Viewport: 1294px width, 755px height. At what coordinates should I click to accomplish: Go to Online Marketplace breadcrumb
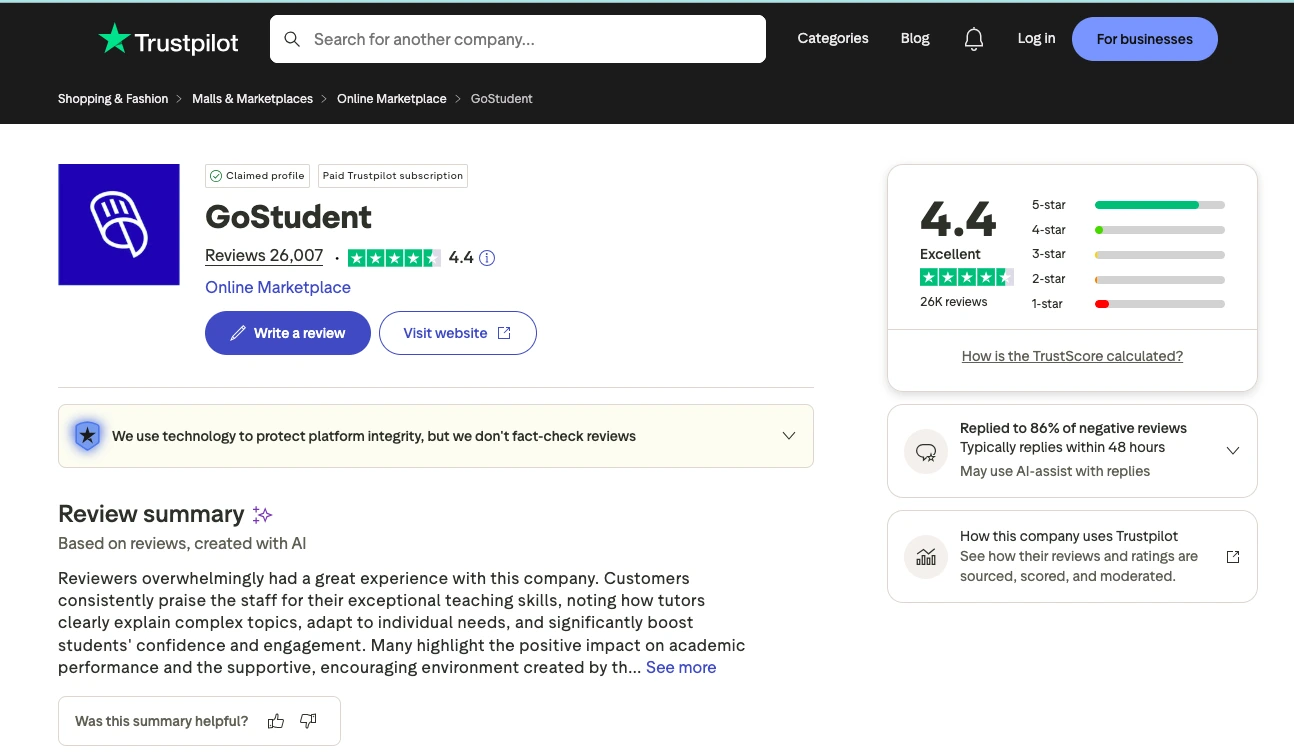392,99
